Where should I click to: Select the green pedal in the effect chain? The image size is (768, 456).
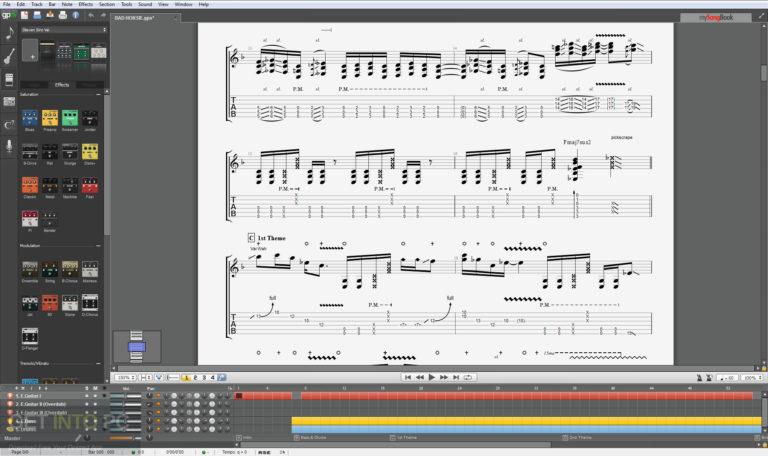(x=81, y=51)
